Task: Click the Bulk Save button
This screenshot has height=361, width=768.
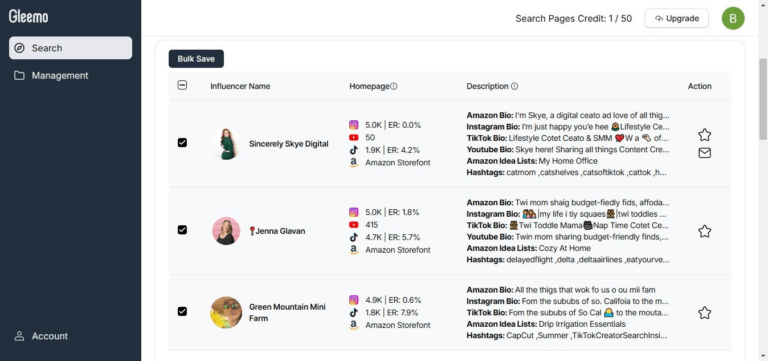Action: click(196, 59)
